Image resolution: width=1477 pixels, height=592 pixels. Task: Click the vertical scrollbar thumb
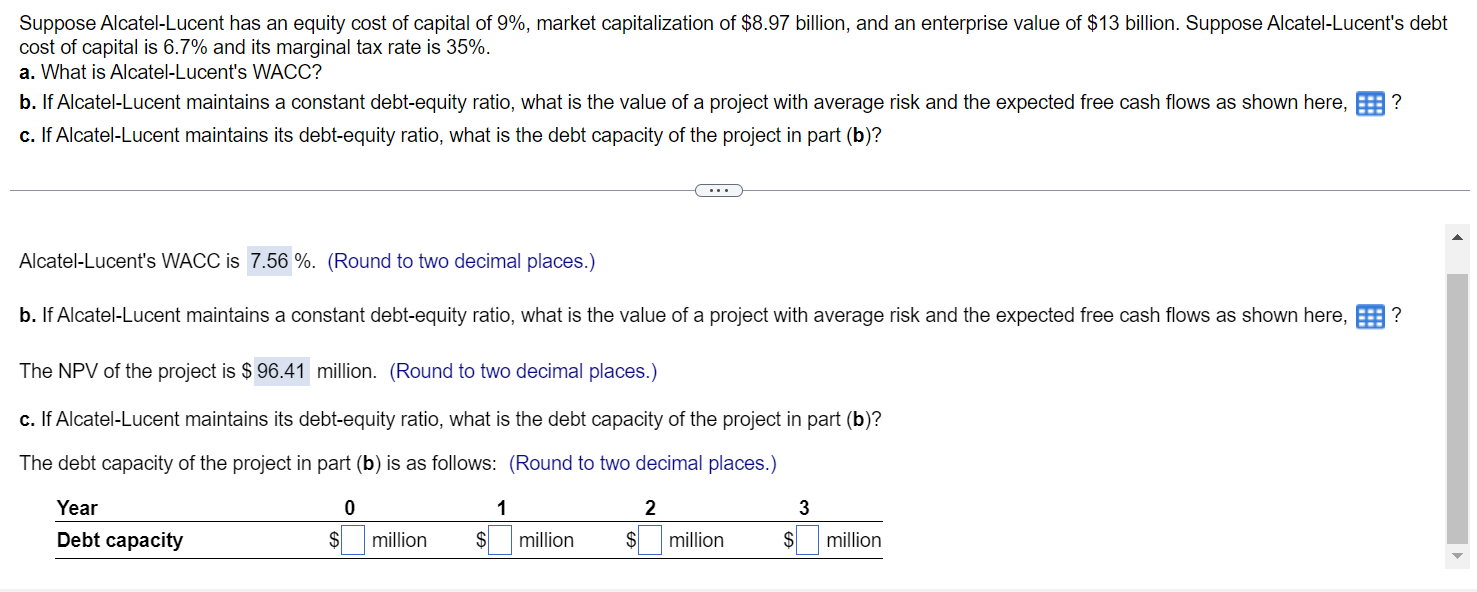click(x=1456, y=405)
